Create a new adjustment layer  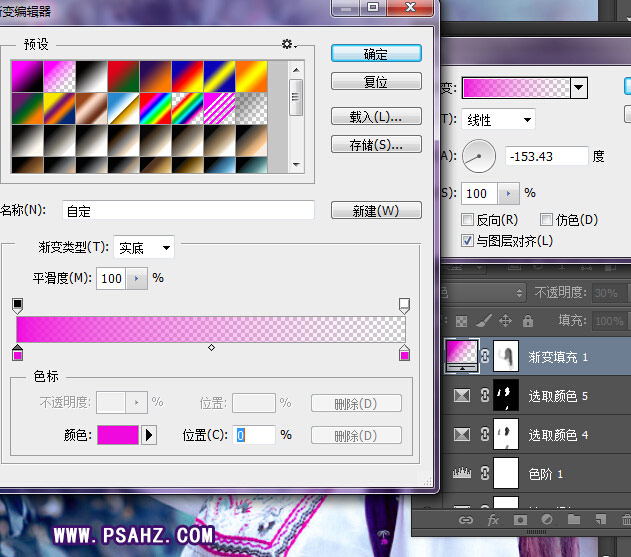click(x=546, y=520)
